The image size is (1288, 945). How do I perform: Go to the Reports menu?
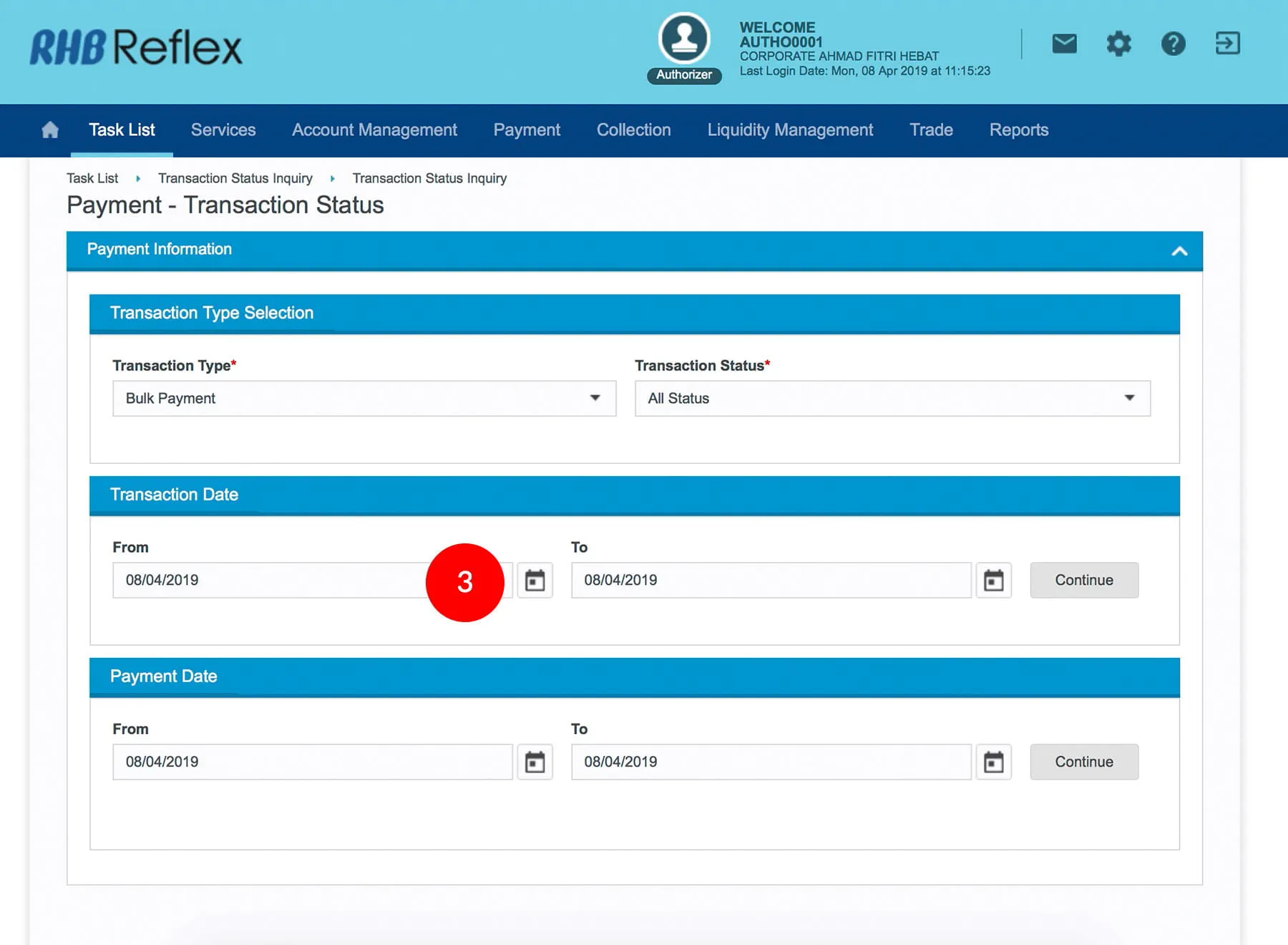pos(1018,130)
